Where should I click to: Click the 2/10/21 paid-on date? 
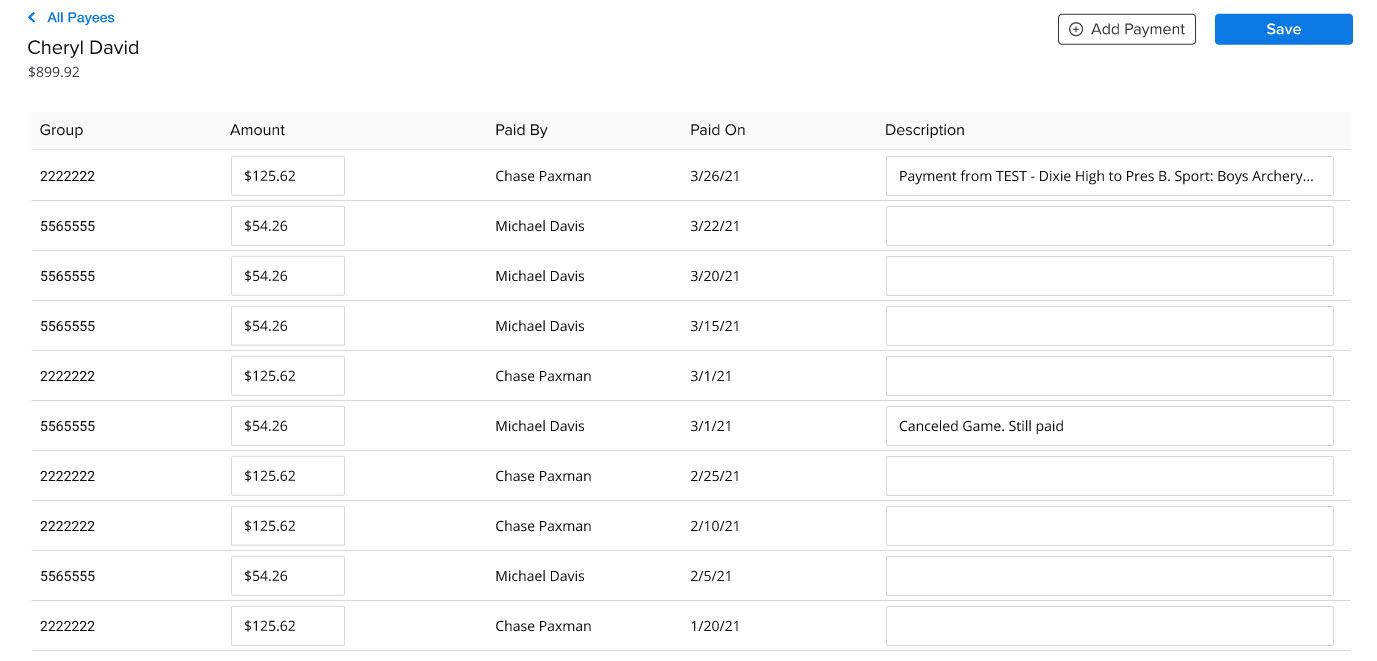click(x=715, y=526)
